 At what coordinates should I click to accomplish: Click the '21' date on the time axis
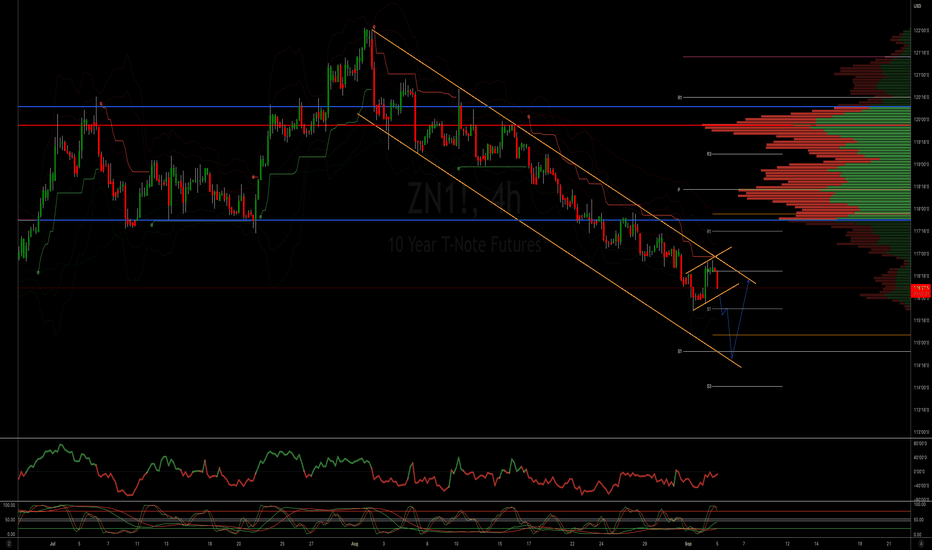889,543
